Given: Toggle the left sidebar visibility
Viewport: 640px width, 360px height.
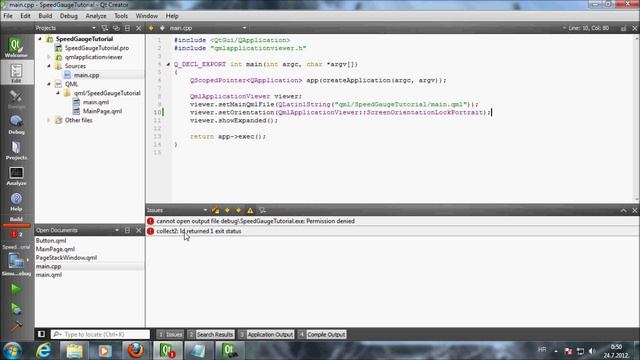Looking at the screenshot, I should (x=41, y=334).
